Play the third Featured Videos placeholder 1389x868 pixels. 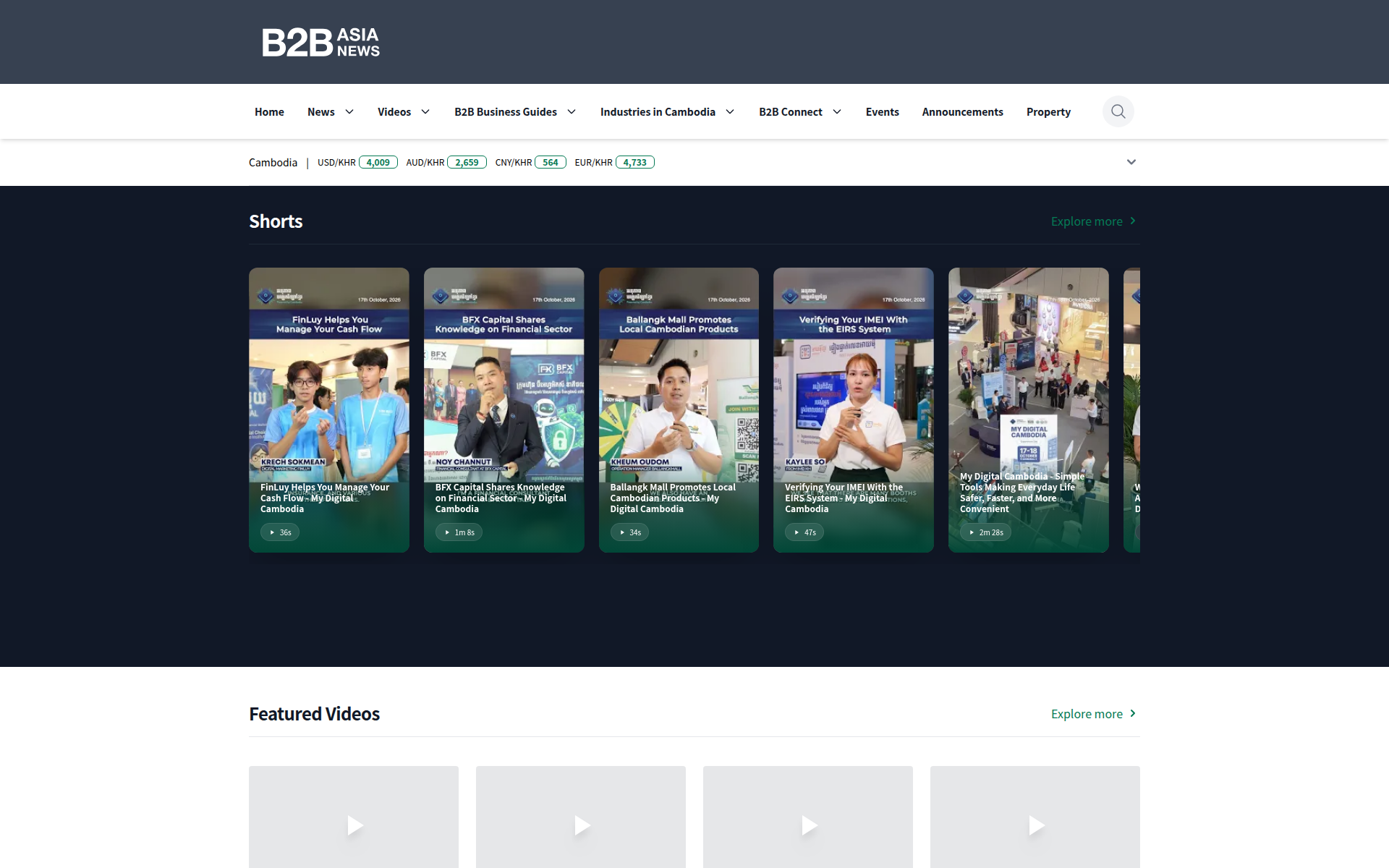(x=808, y=825)
